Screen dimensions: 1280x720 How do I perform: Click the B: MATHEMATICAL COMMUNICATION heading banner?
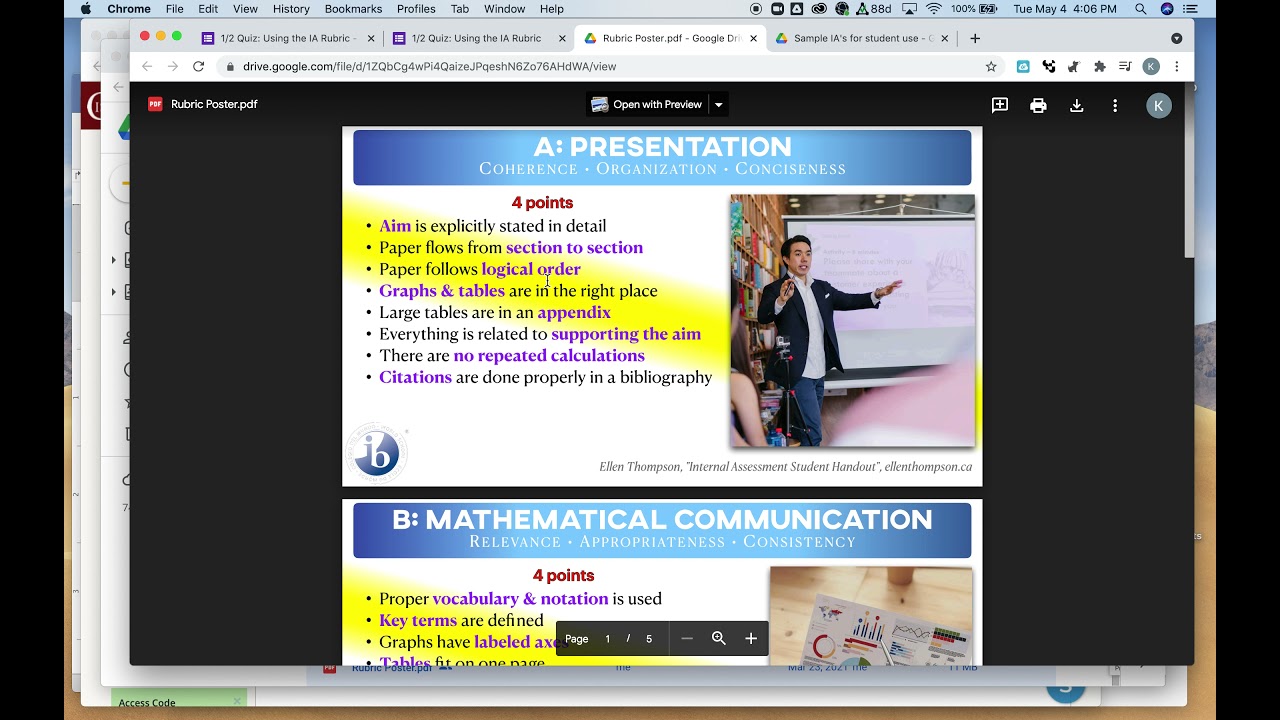point(662,530)
